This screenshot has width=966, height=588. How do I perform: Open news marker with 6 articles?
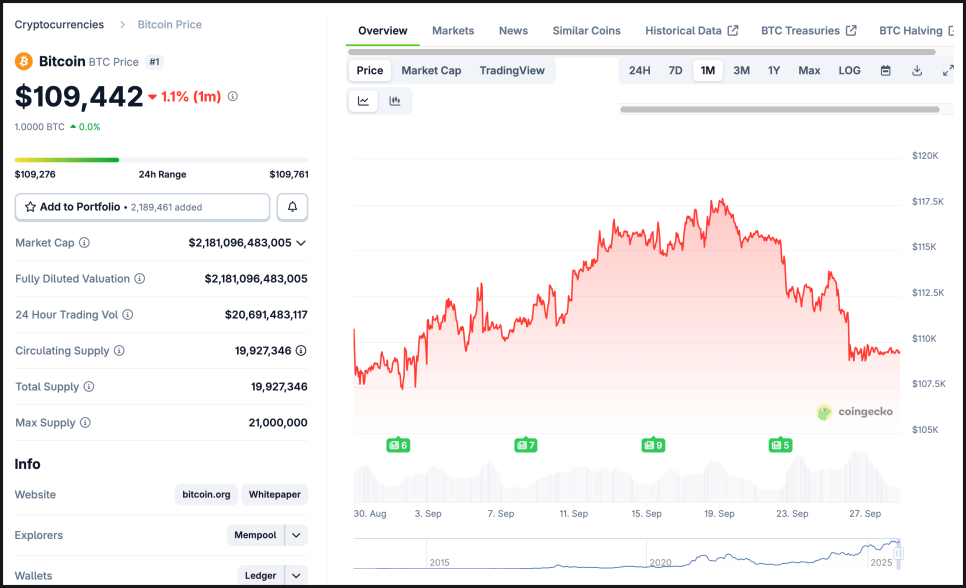398,445
